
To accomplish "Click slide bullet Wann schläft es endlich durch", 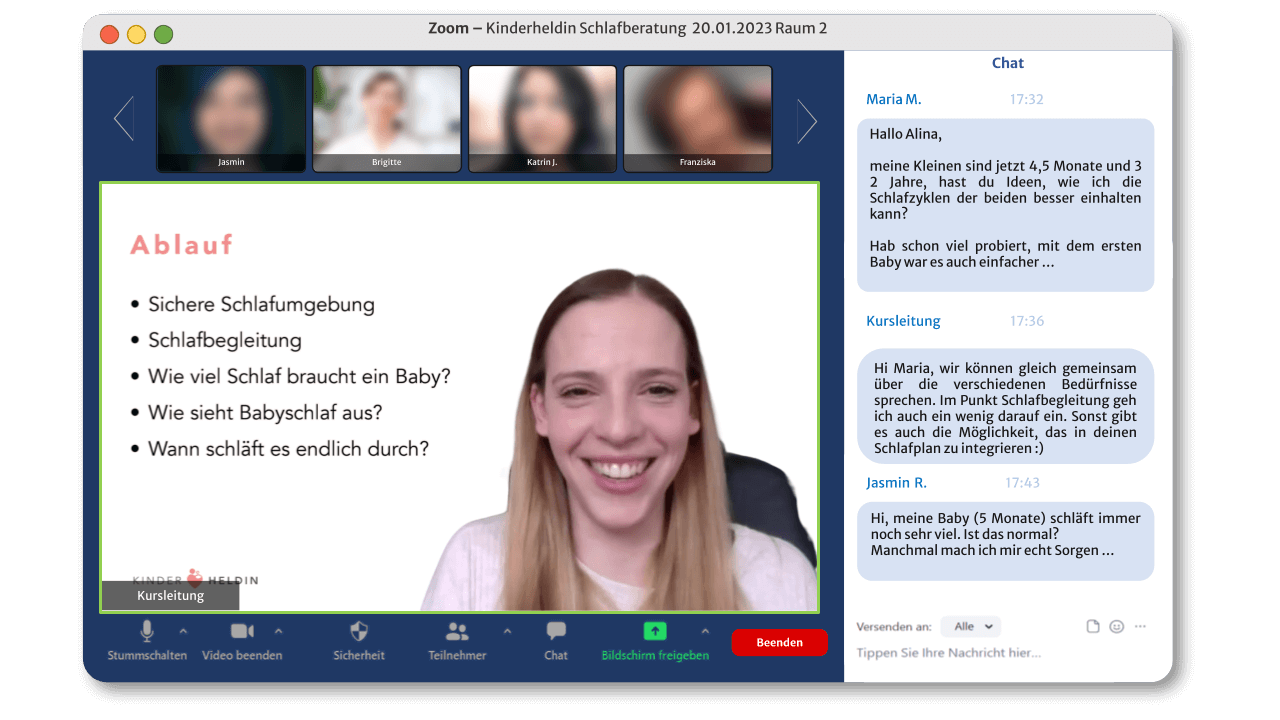I will pyautogui.click(x=288, y=448).
